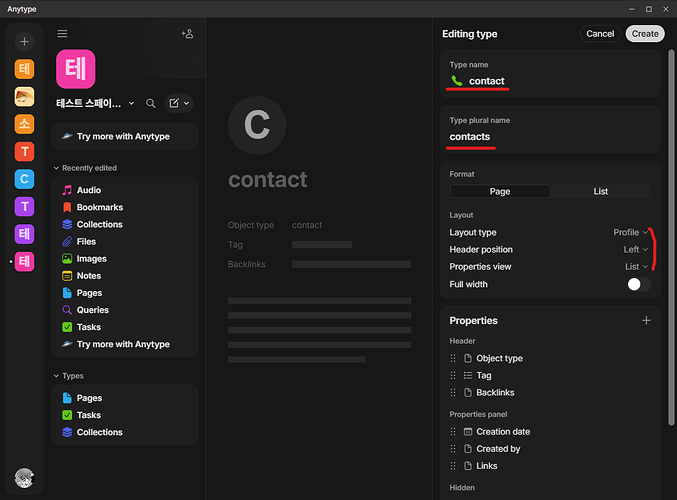Click the large pink space avatar
Viewport: 677px width, 500px height.
pos(76,69)
